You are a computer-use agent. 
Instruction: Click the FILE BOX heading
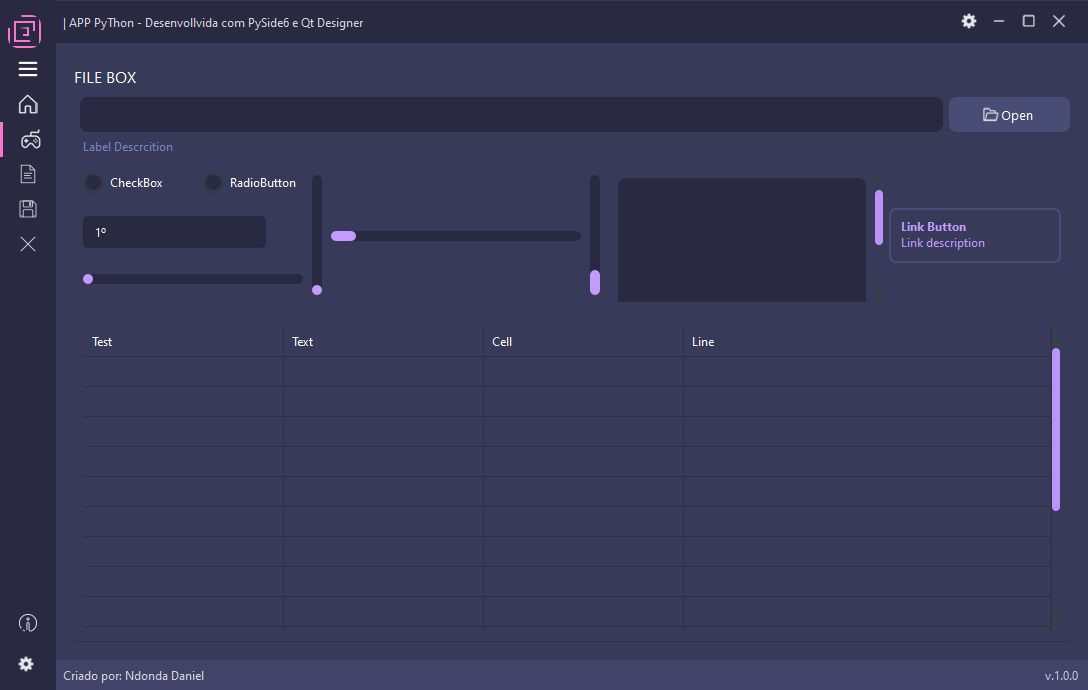tap(105, 78)
